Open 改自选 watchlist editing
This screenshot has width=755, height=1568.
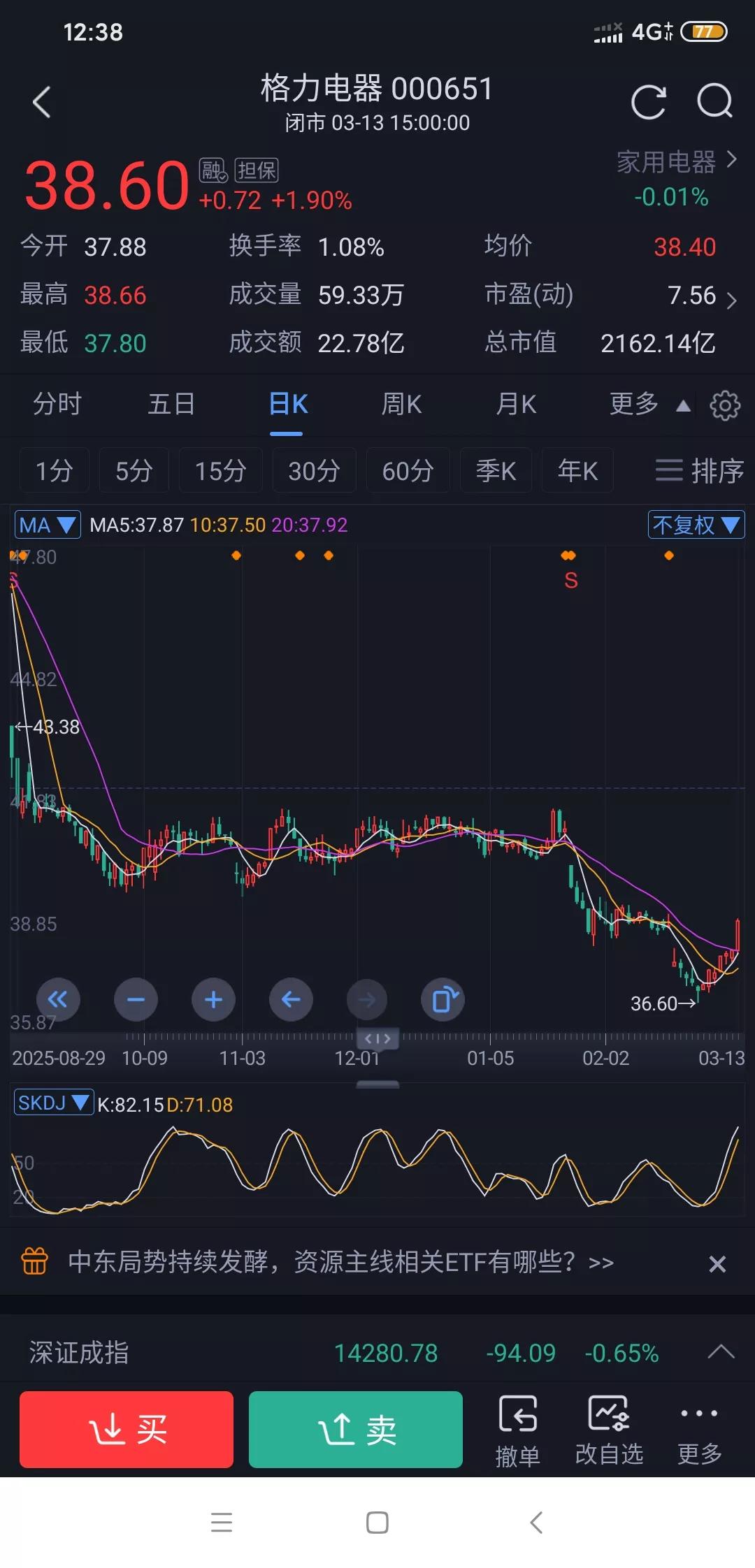[609, 1430]
